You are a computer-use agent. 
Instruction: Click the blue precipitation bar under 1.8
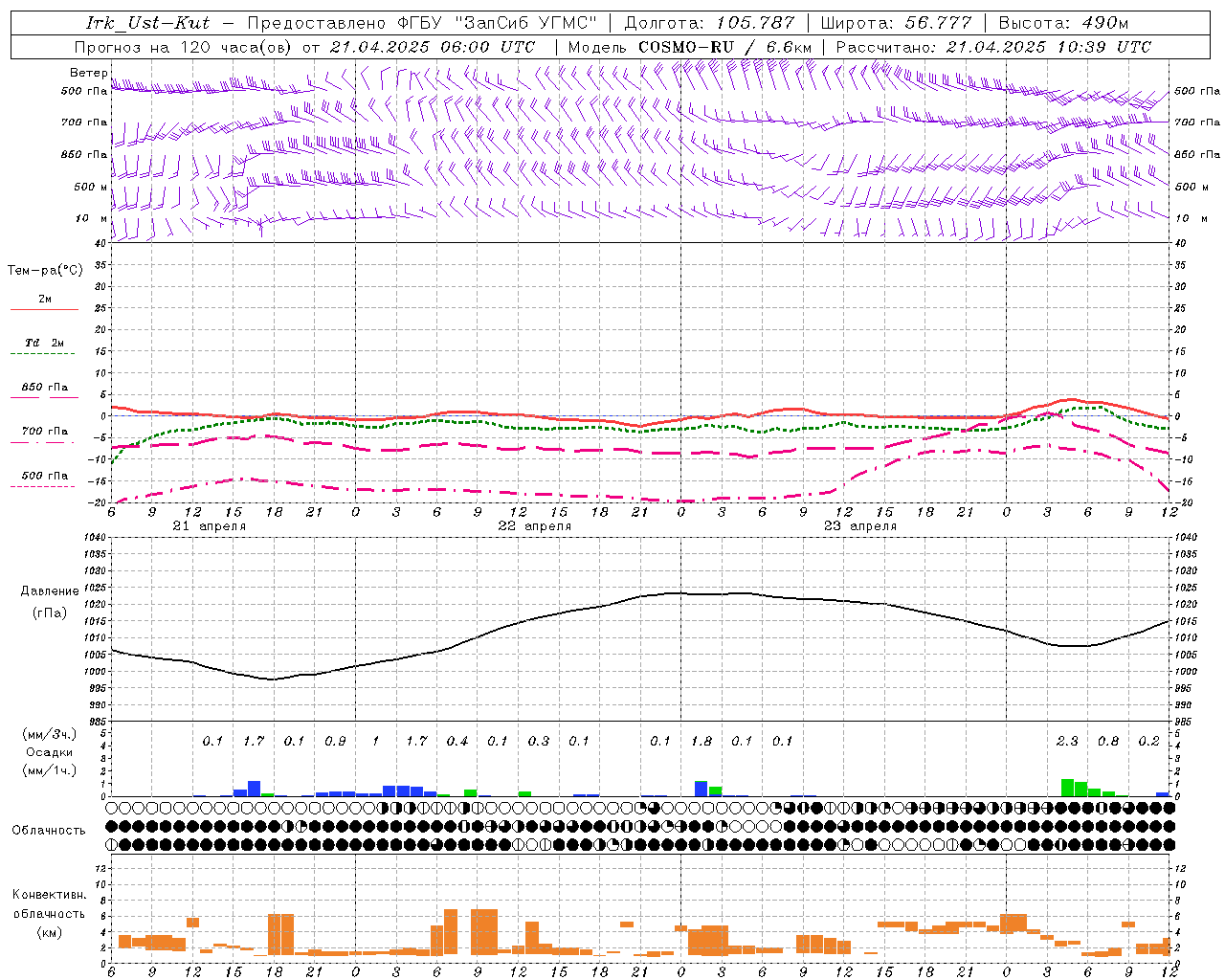[x=702, y=789]
